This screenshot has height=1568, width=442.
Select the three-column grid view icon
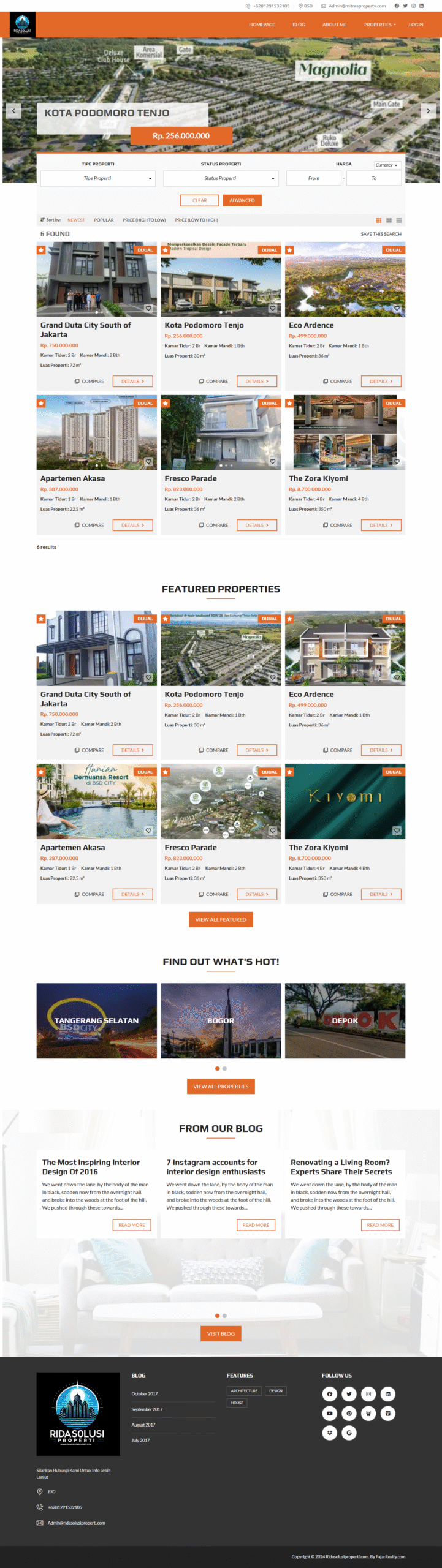(x=379, y=221)
